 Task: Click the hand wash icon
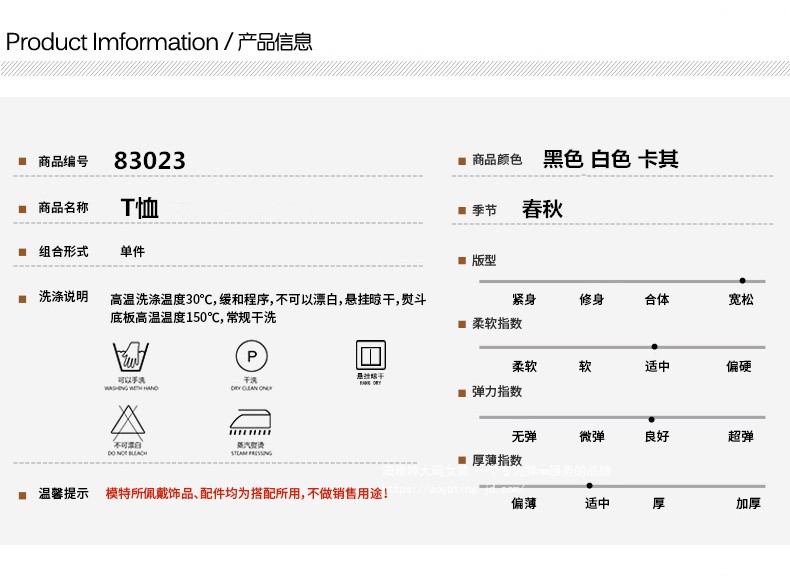[131, 357]
